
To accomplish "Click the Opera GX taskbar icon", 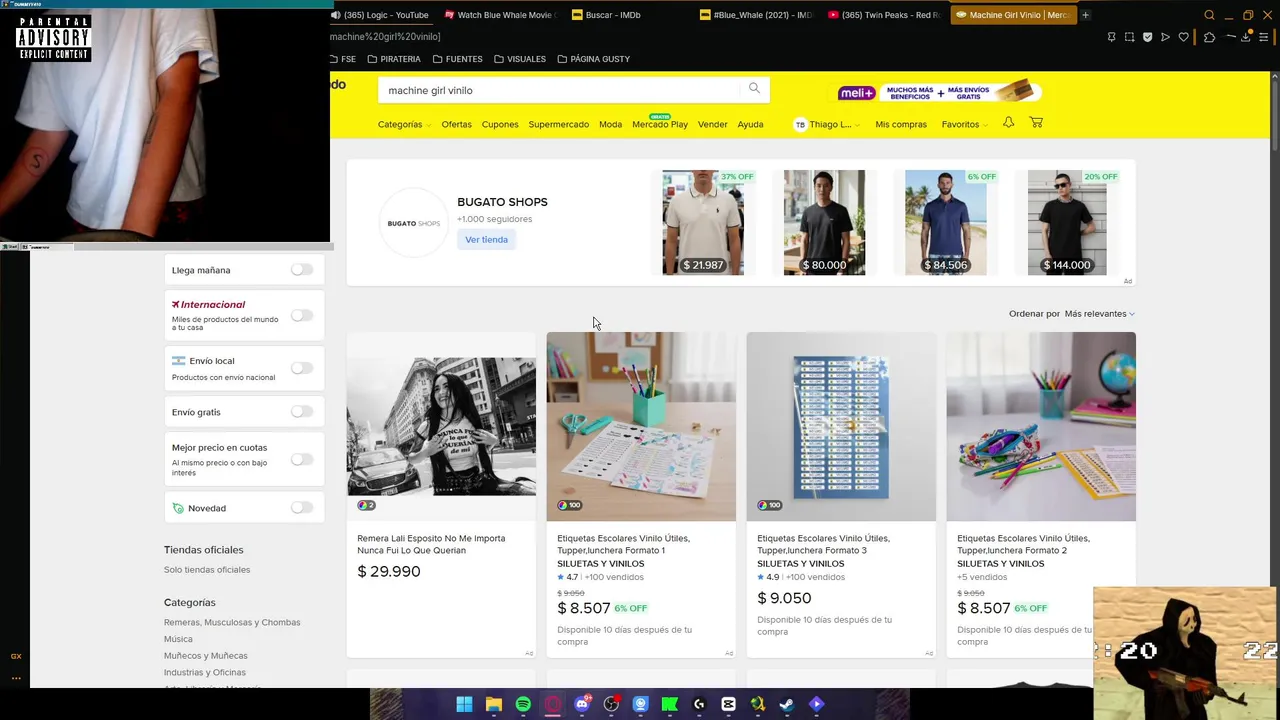I will tap(553, 704).
